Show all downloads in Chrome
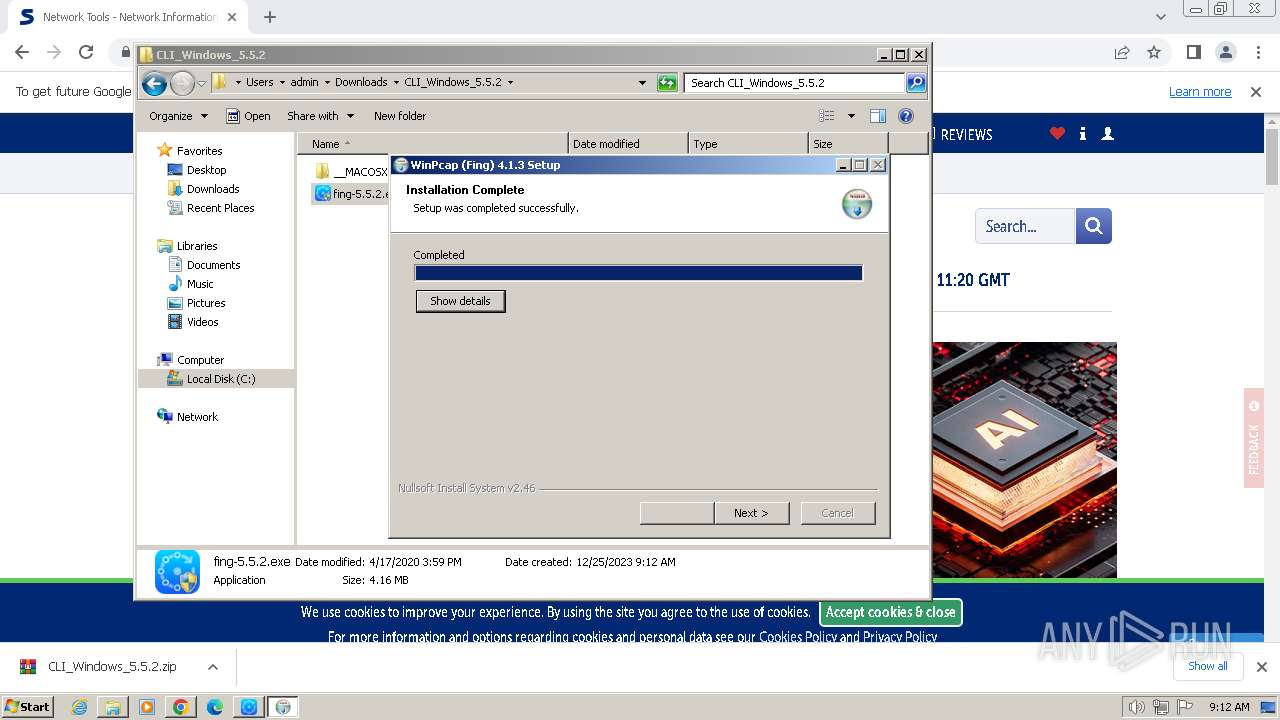The image size is (1280, 720). tap(1208, 666)
